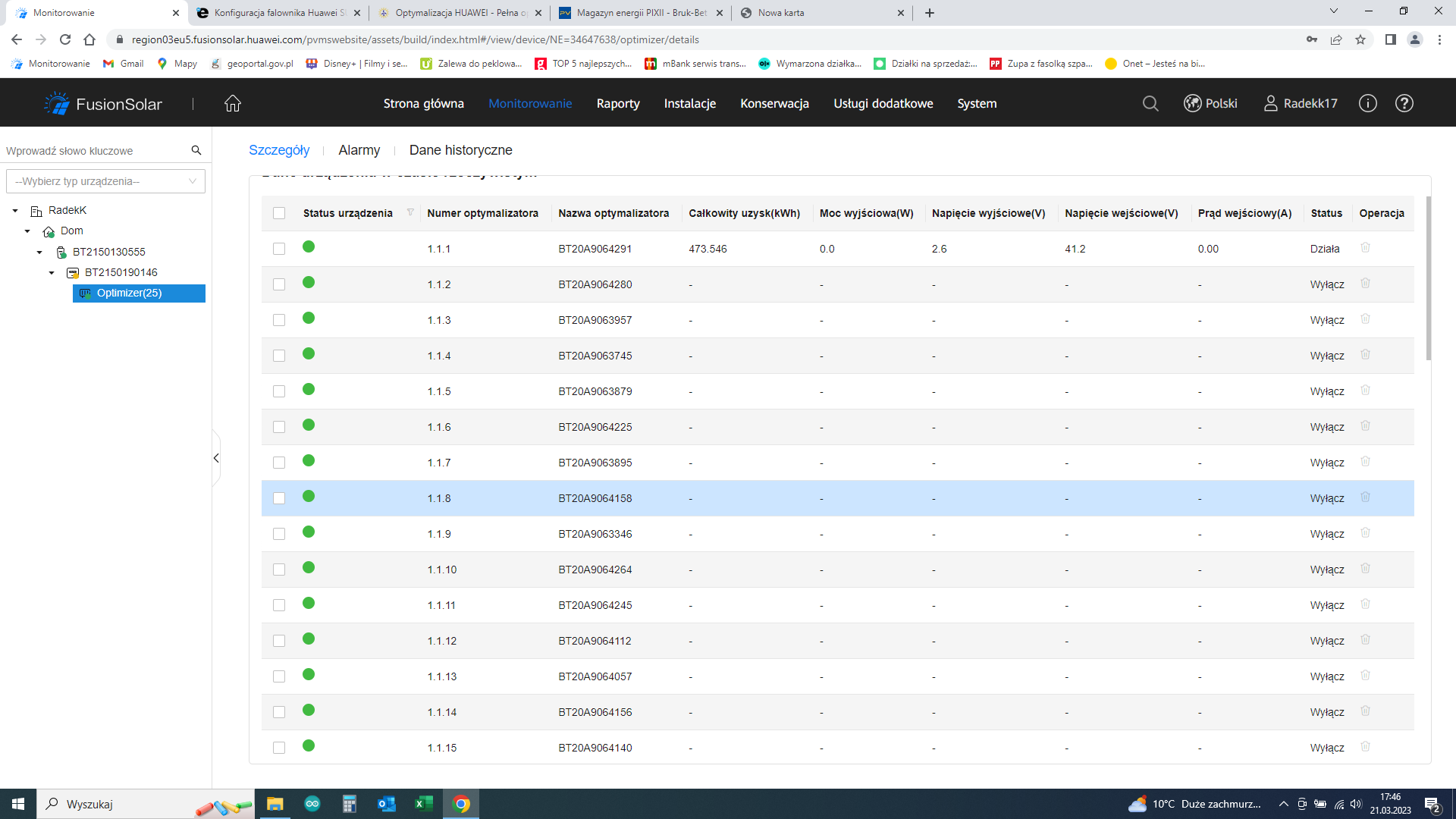Check the box for optimizer 1.1.6
The width and height of the screenshot is (1456, 819).
[x=279, y=427]
